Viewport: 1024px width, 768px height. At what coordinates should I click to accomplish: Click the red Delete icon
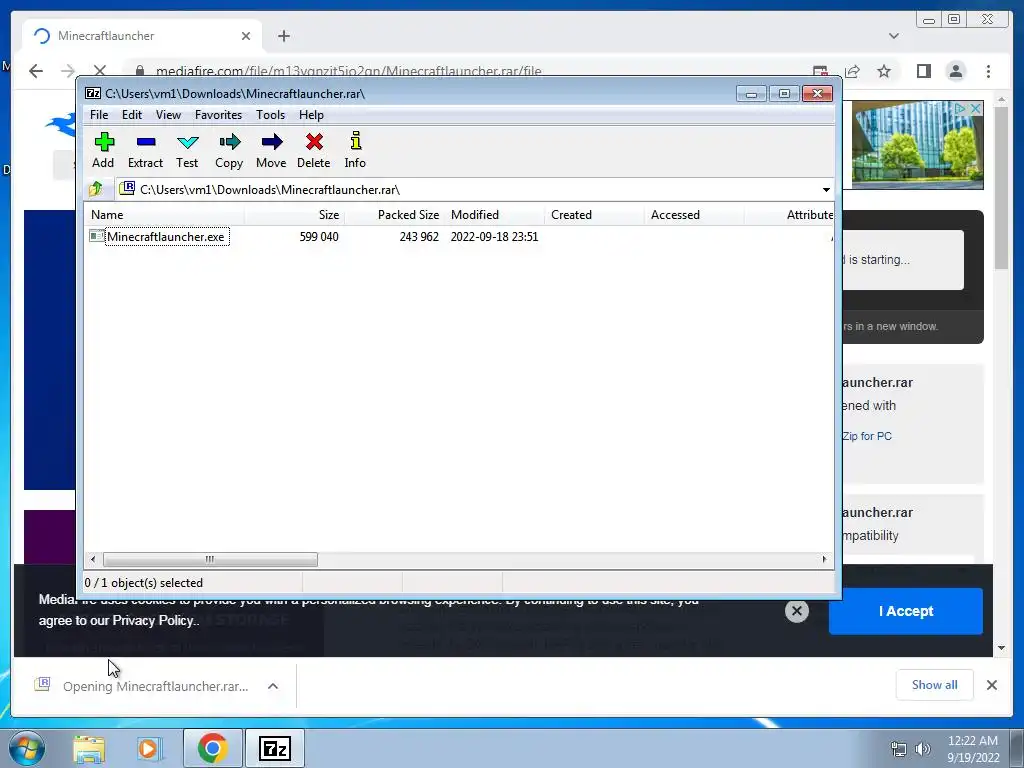(x=313, y=150)
